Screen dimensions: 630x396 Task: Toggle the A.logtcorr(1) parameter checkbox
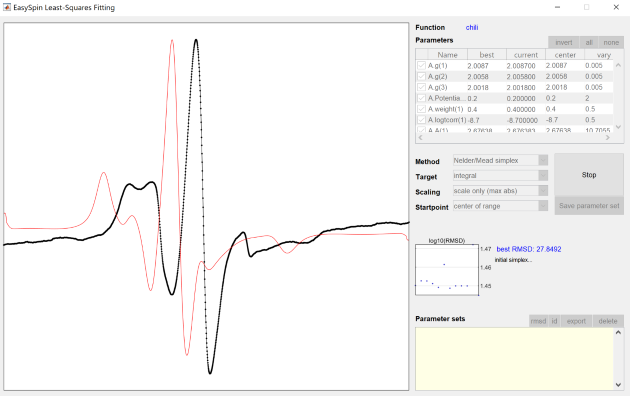(421, 120)
